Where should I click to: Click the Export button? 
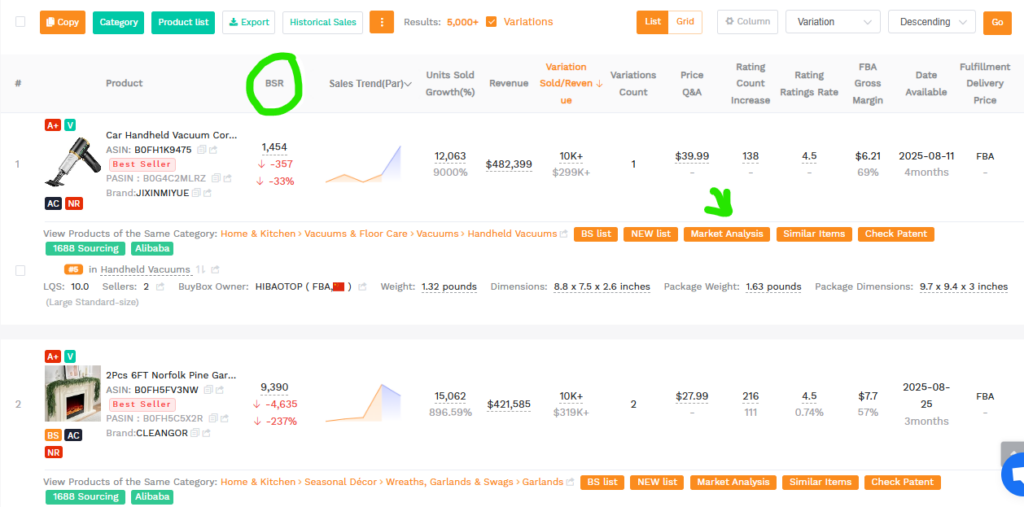pos(248,21)
